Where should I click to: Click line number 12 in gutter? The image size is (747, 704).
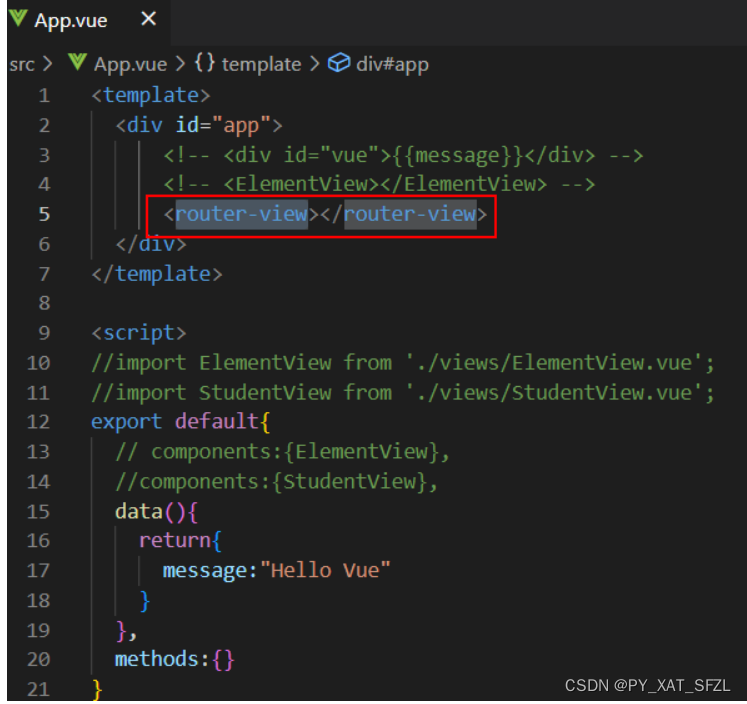(x=39, y=422)
